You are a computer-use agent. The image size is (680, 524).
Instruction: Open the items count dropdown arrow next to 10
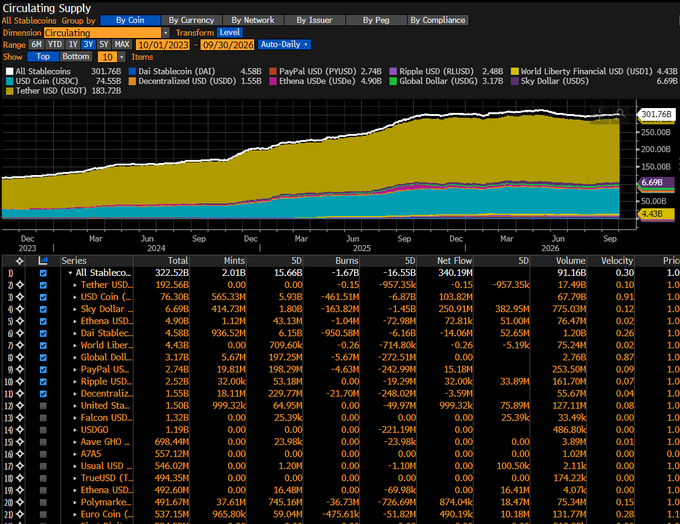(x=122, y=57)
